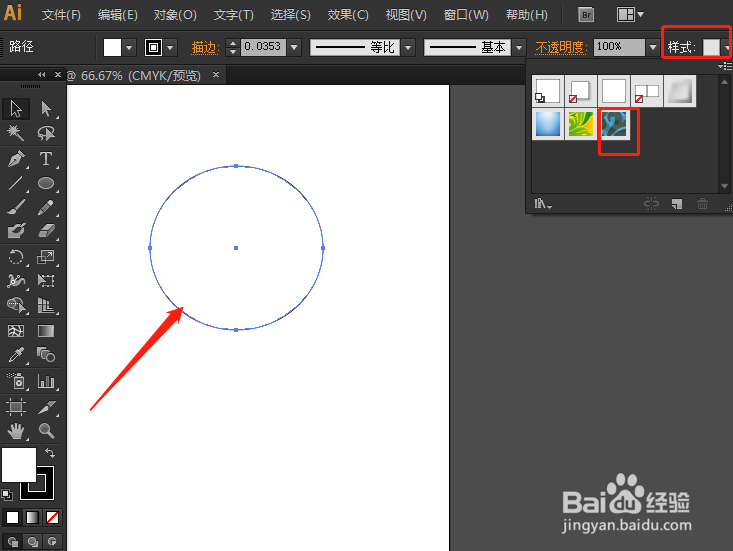This screenshot has width=733, height=551.
Task: Select the Type tool
Action: click(x=46, y=159)
